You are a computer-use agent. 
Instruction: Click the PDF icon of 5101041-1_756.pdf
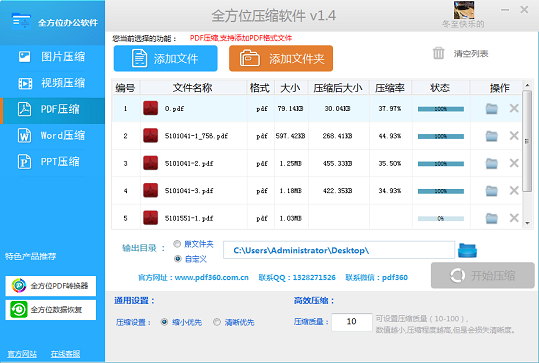click(x=151, y=135)
